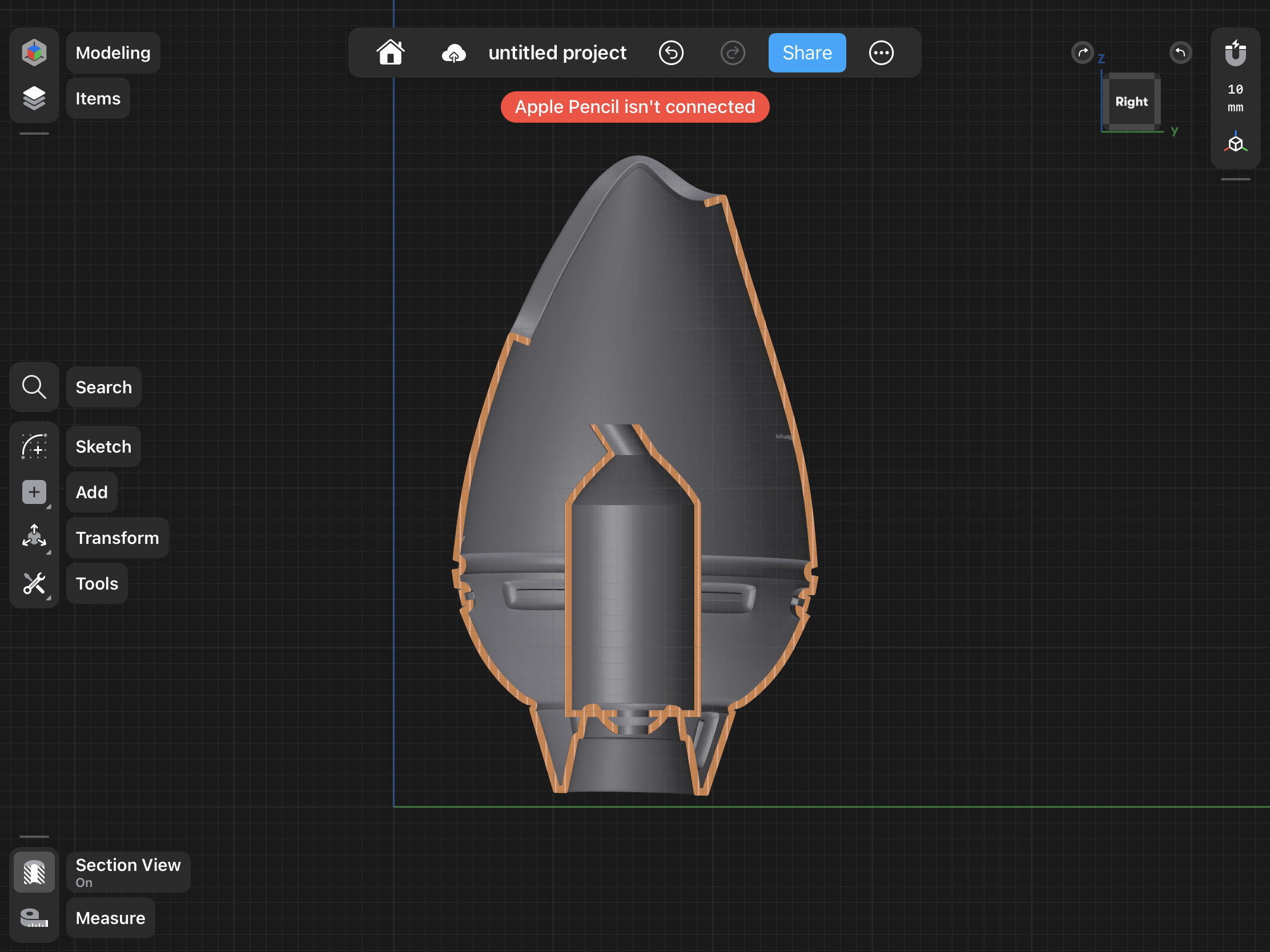
Task: Set the 10 mm grid snap value
Action: click(x=1235, y=98)
